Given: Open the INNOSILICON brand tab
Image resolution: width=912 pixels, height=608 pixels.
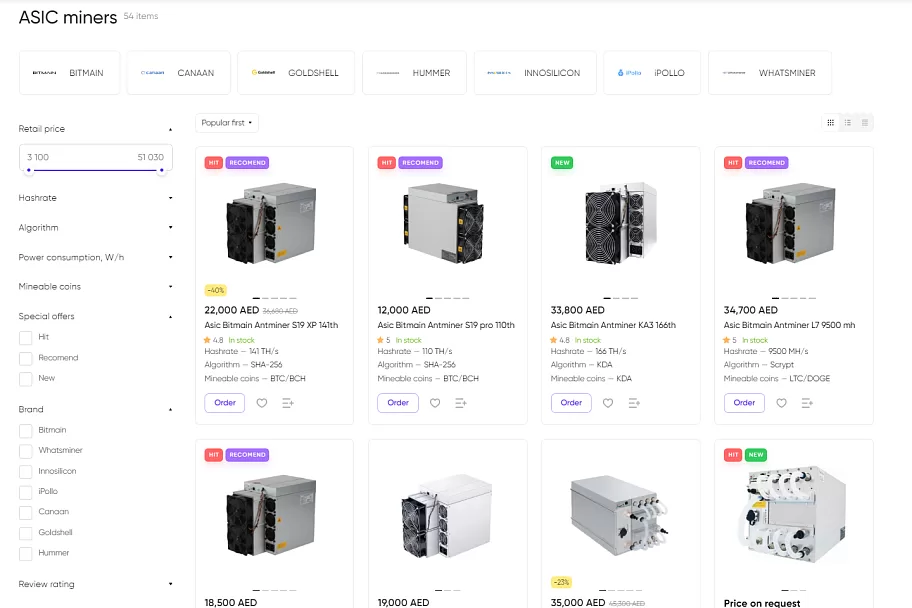Looking at the screenshot, I should pyautogui.click(x=535, y=73).
